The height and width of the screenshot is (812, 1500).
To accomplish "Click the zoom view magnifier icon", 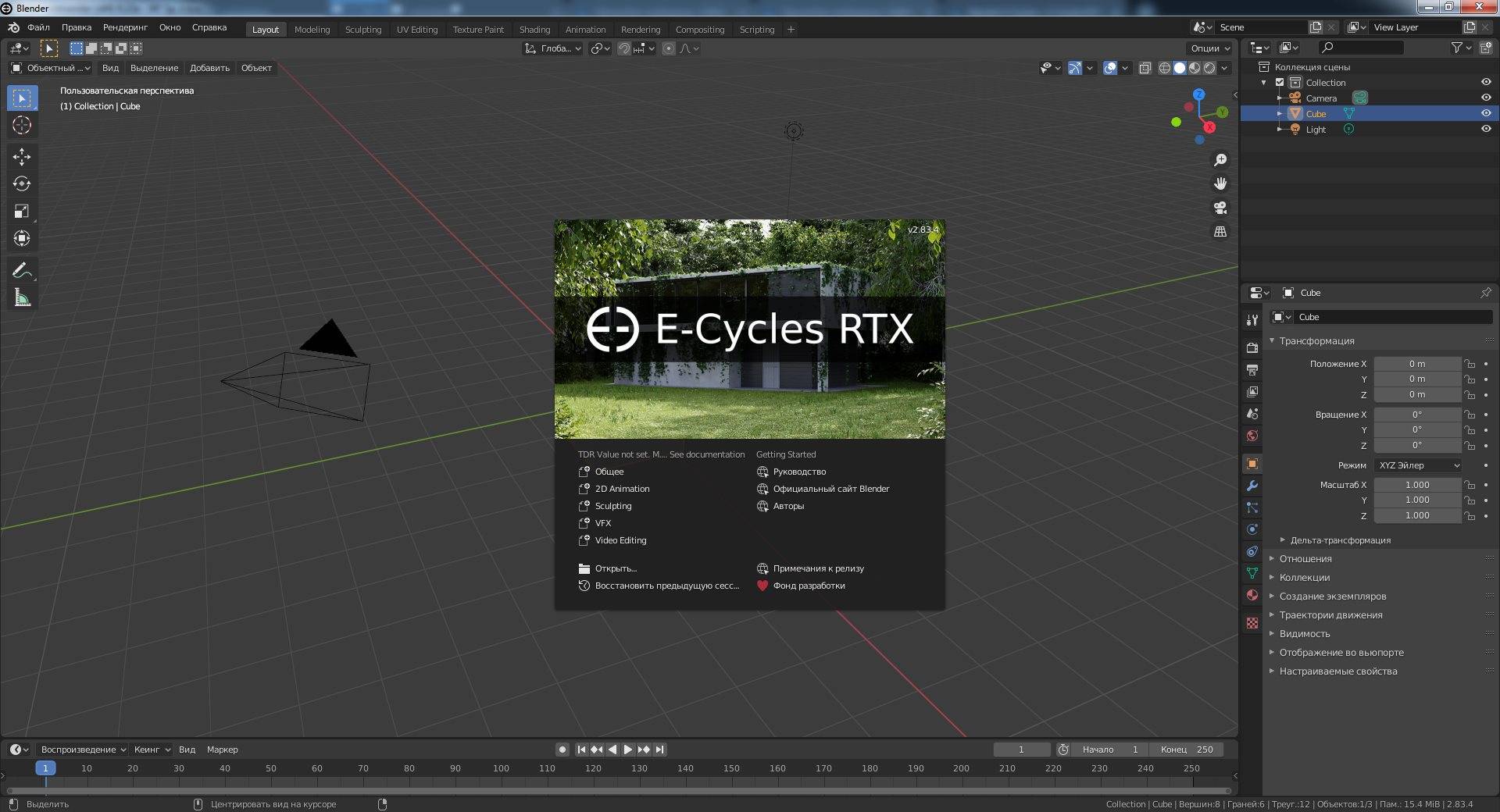I will tap(1220, 160).
